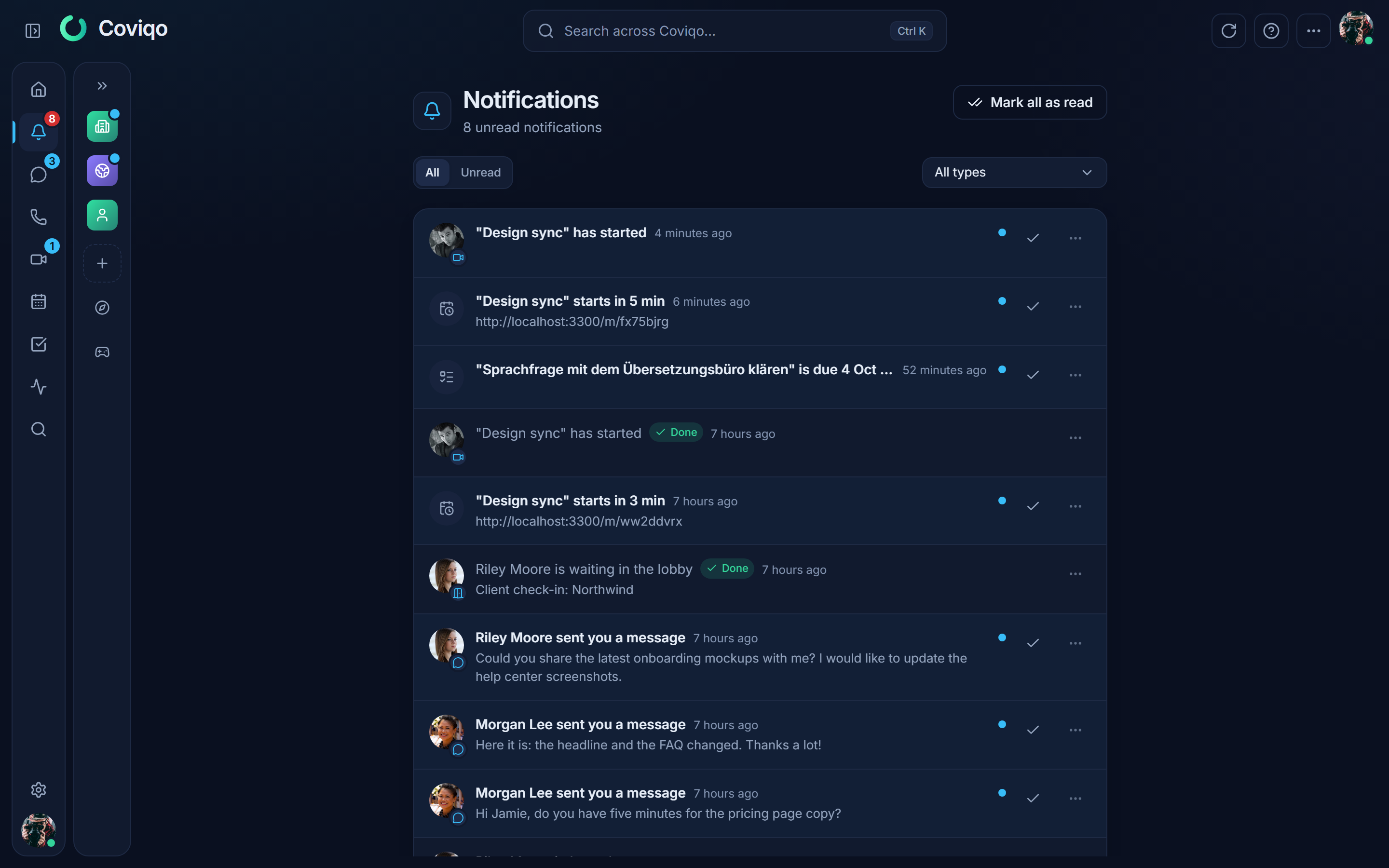Expand the workspace rail double chevron
This screenshot has height=868, width=1389.
(x=102, y=86)
